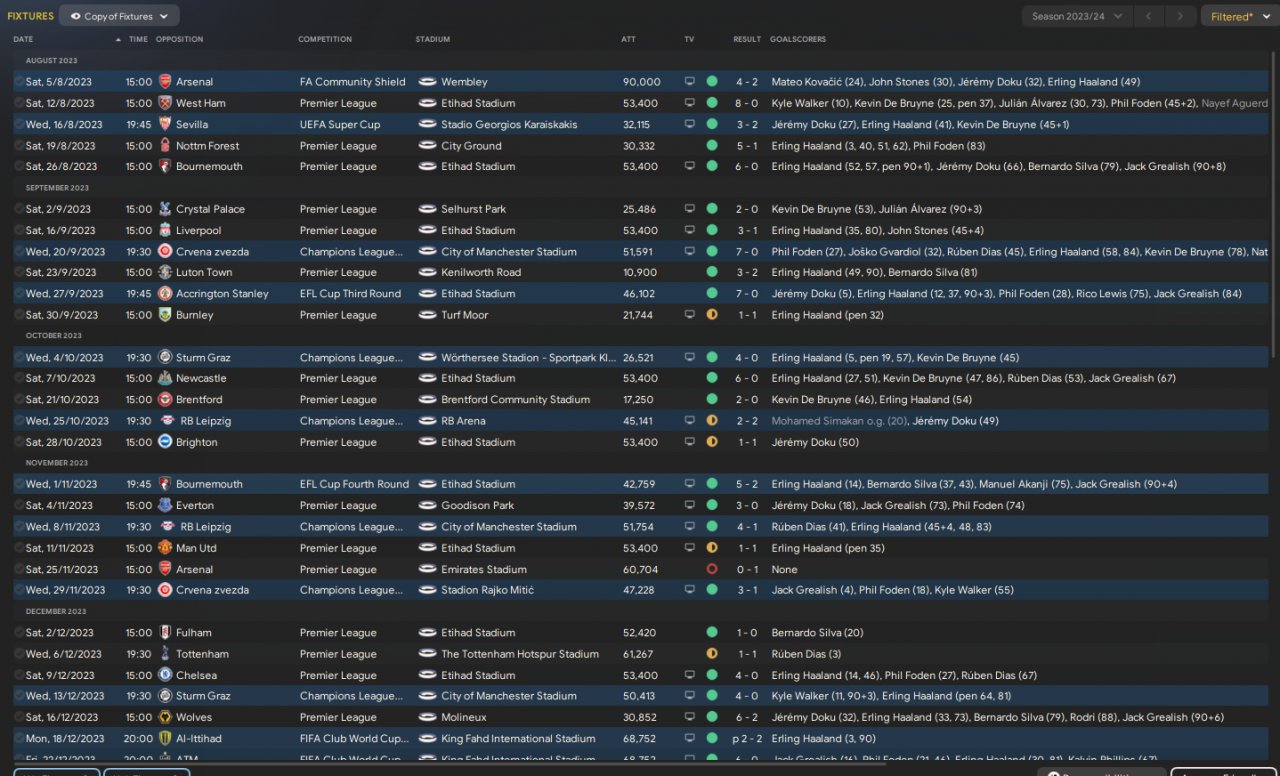The height and width of the screenshot is (776, 1280).
Task: Click the TV icon on the Sevilla row
Action: (689, 124)
